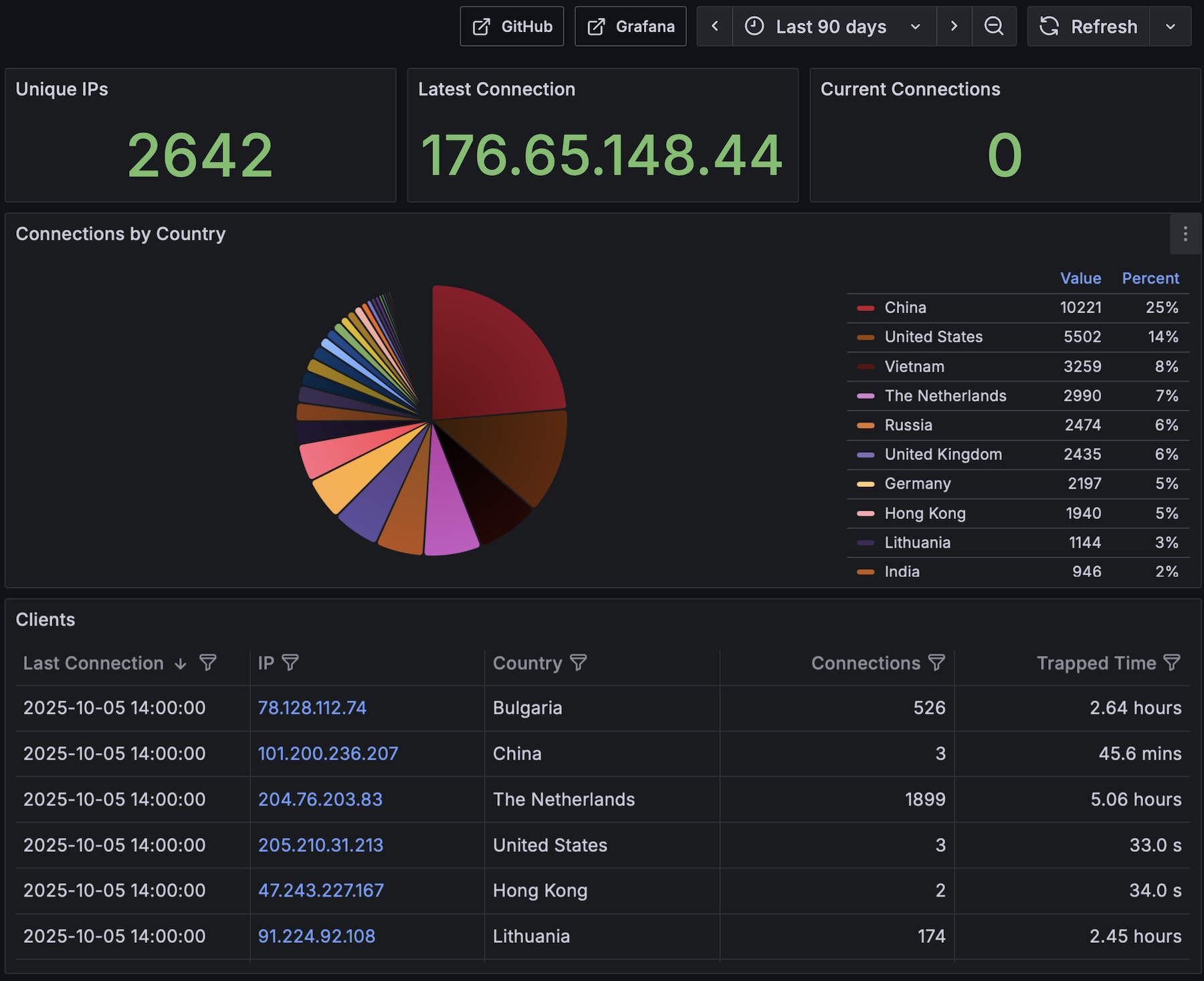Image resolution: width=1204 pixels, height=981 pixels.
Task: Click the zoom out time range icon
Action: pos(993,27)
